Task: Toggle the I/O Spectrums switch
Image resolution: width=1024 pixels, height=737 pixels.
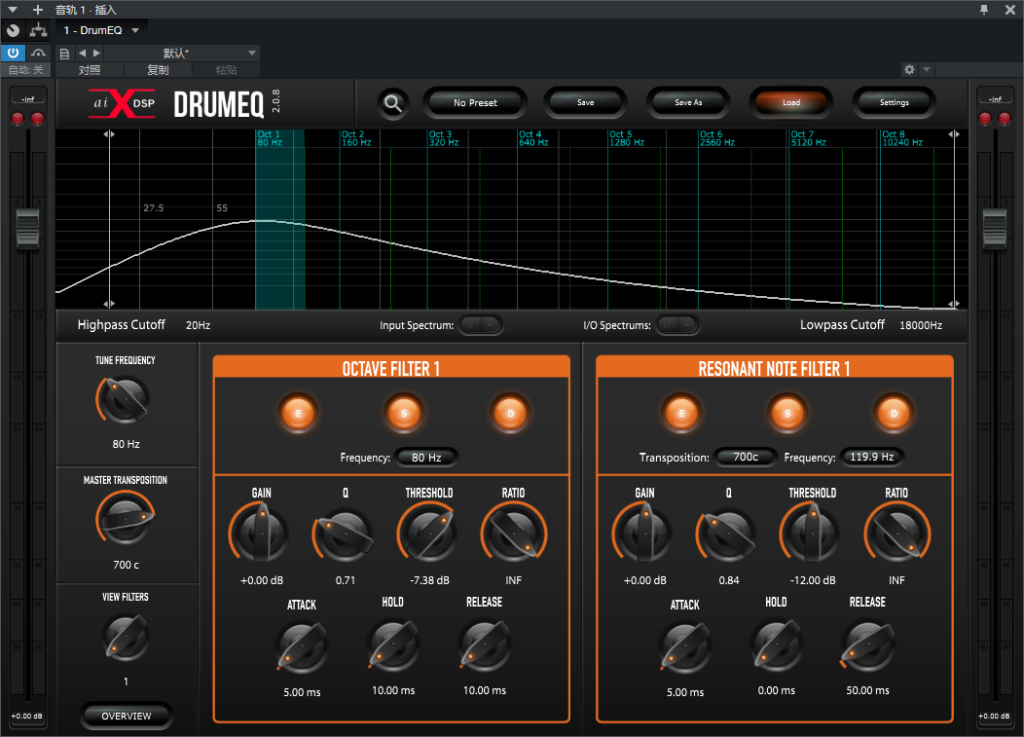Action: [x=677, y=325]
